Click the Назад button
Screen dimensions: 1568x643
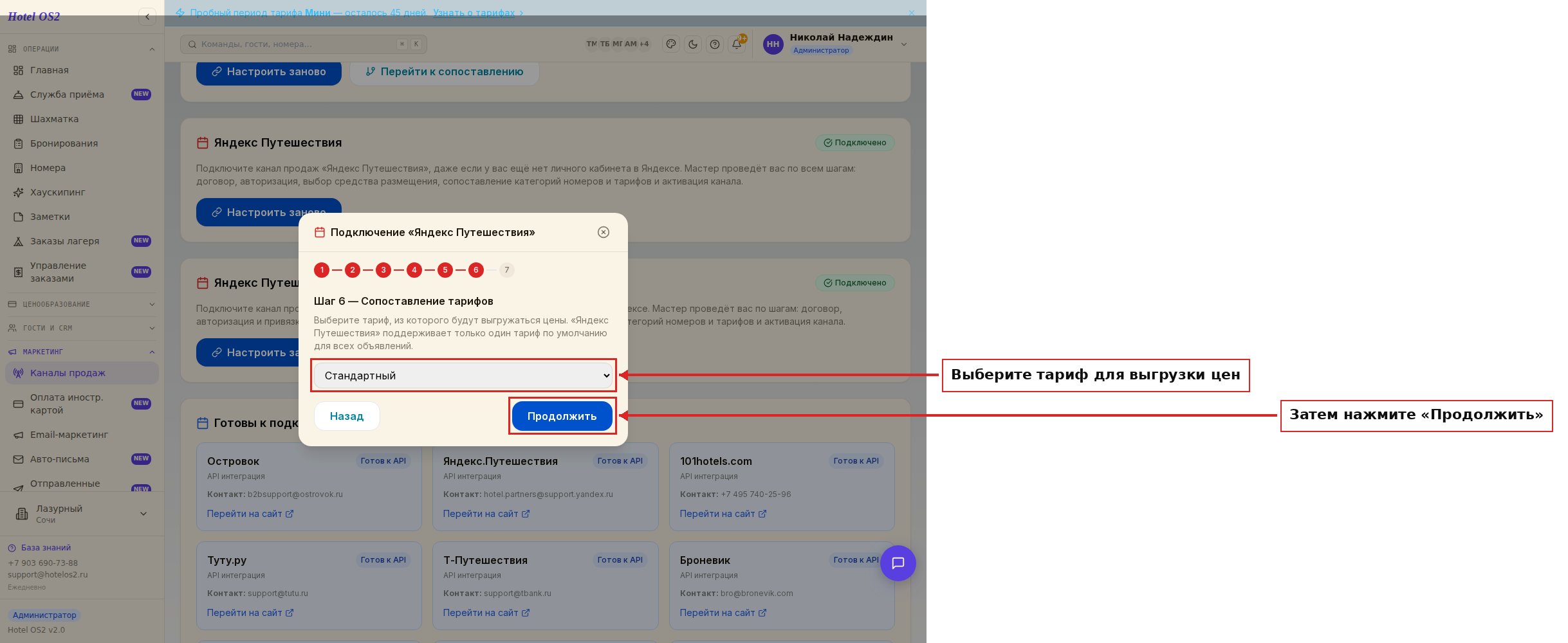(347, 416)
